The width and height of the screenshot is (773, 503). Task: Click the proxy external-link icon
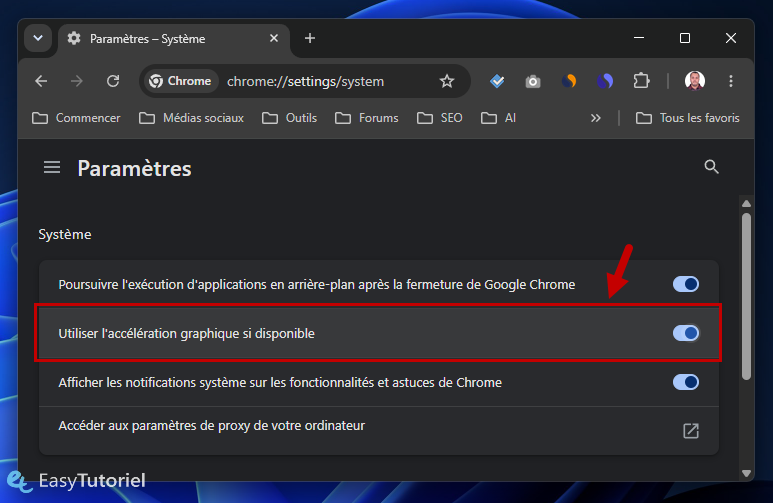(x=691, y=431)
